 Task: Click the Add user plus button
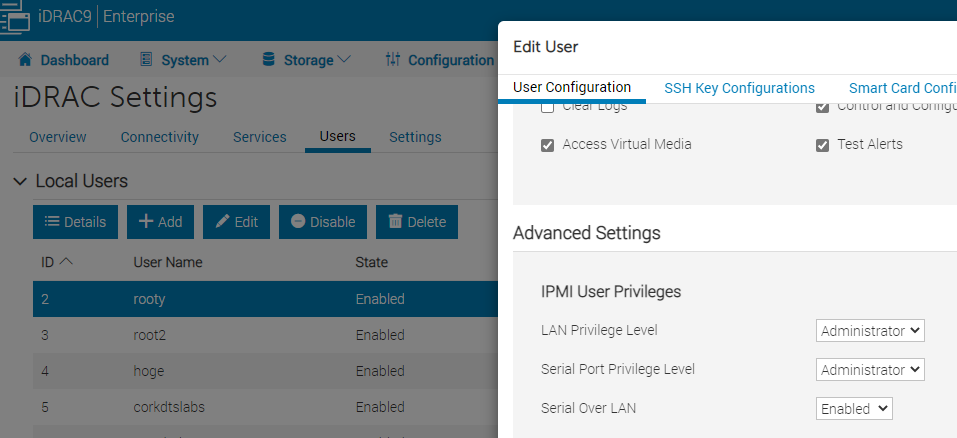point(160,222)
